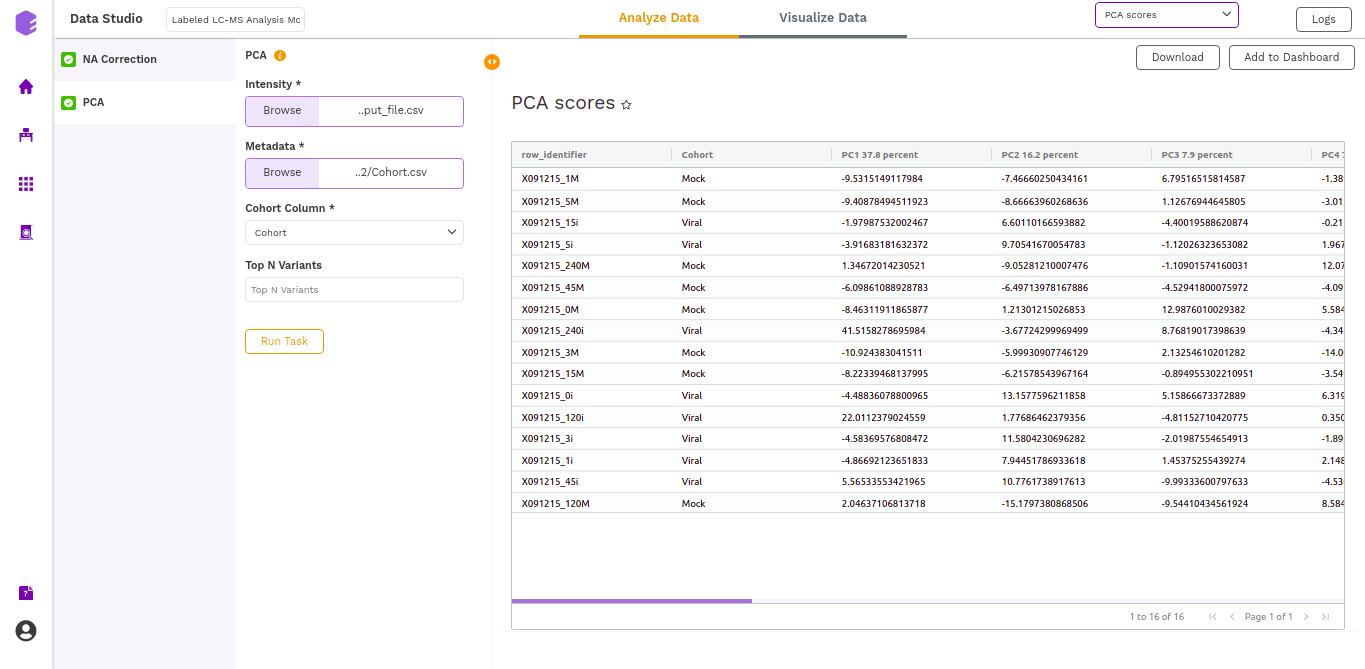Click PC3 value 12.9876010029382

click(x=1204, y=310)
